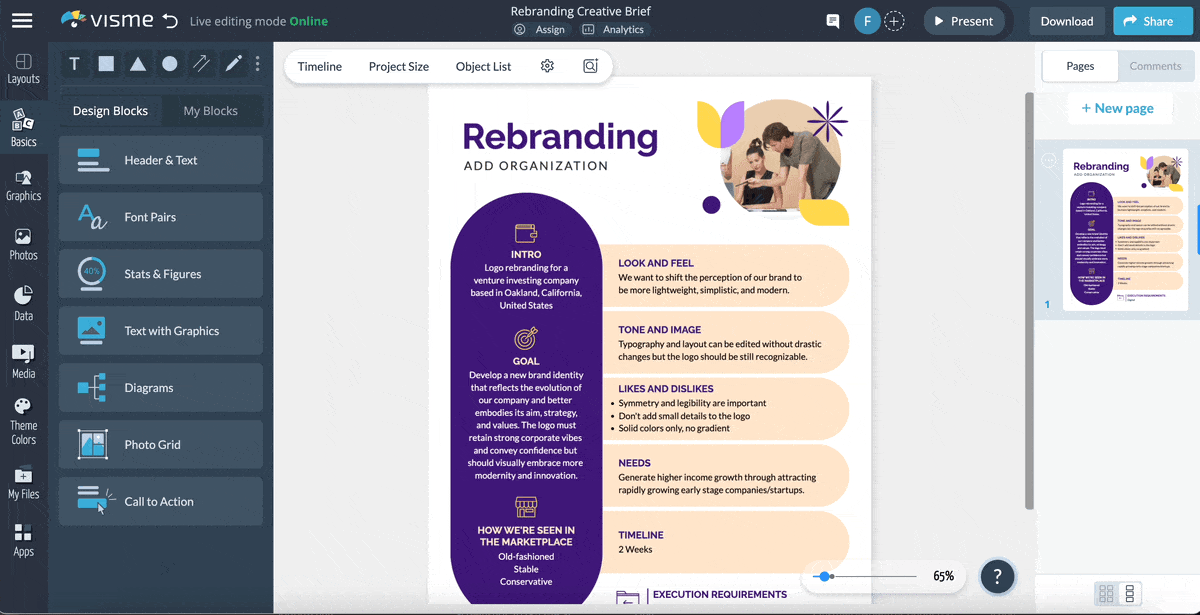Click the Download button

pos(1066,21)
